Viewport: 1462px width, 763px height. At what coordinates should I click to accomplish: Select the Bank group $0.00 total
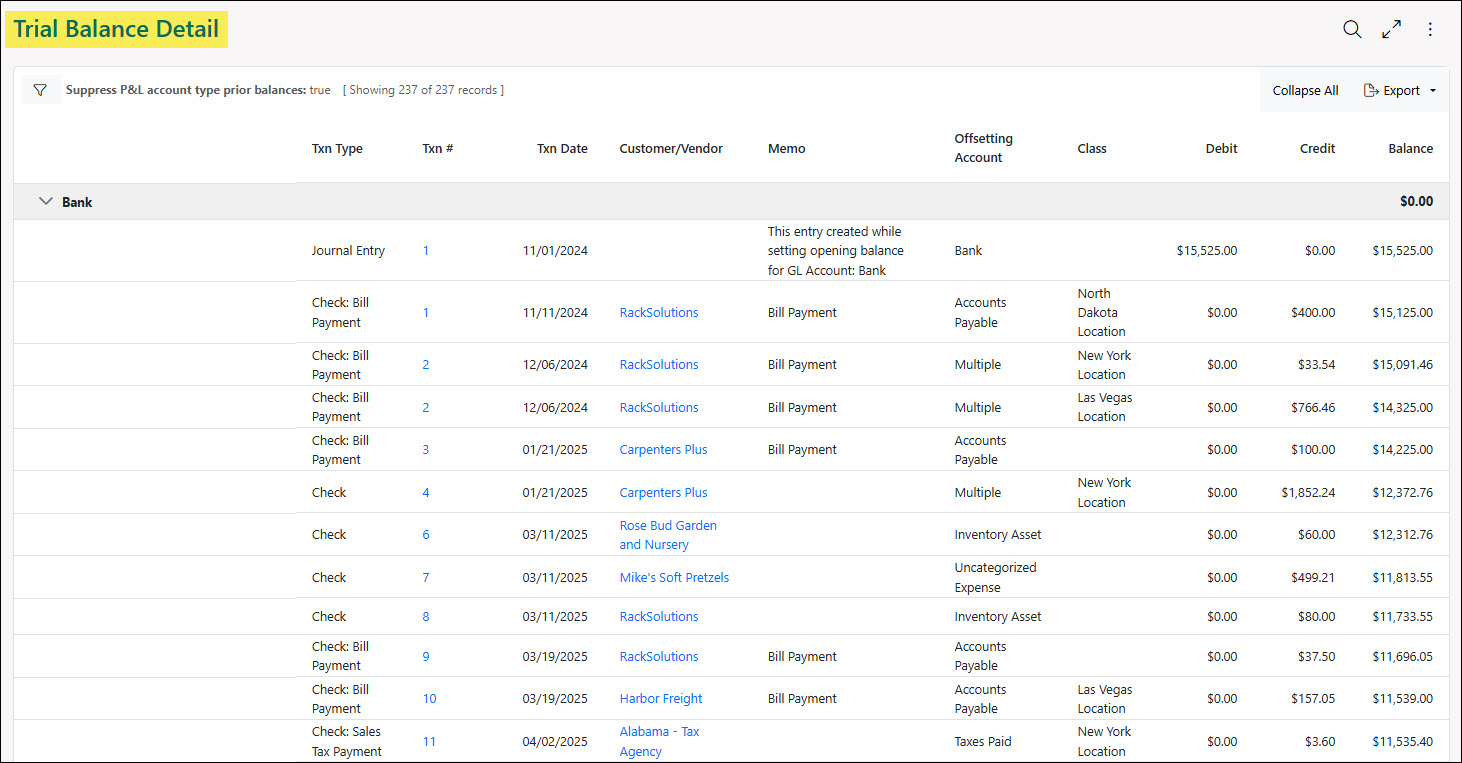[x=1416, y=201]
